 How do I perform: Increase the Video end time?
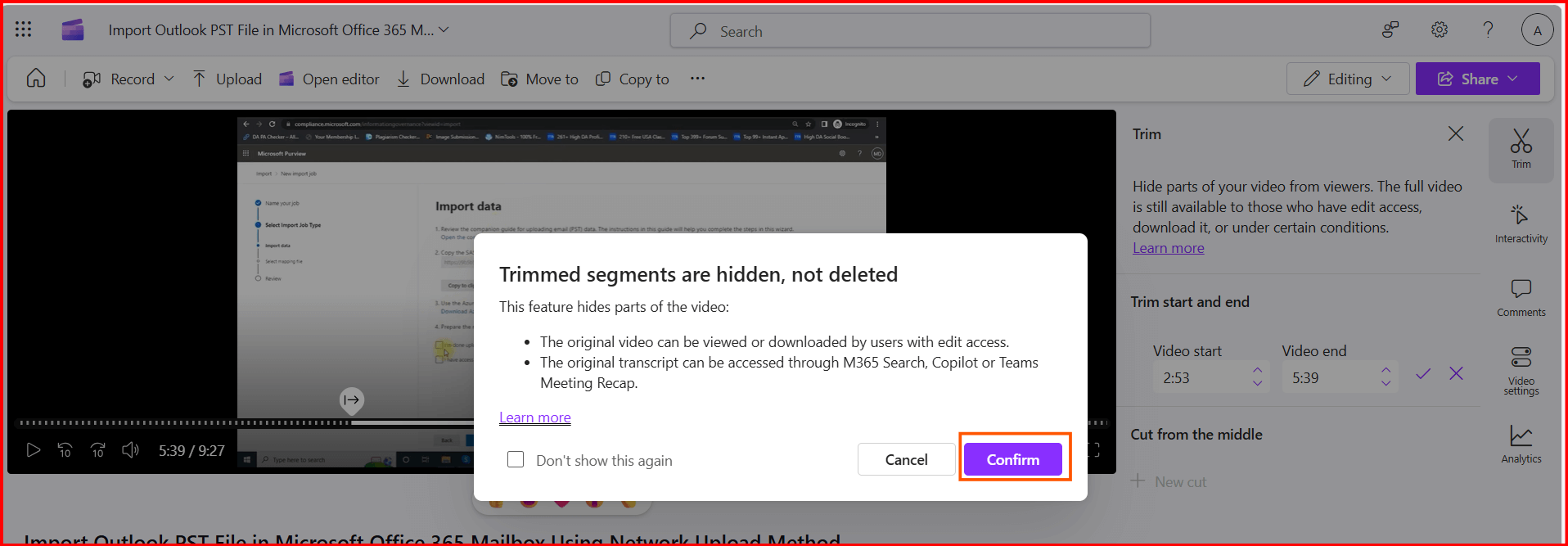[x=1386, y=371]
